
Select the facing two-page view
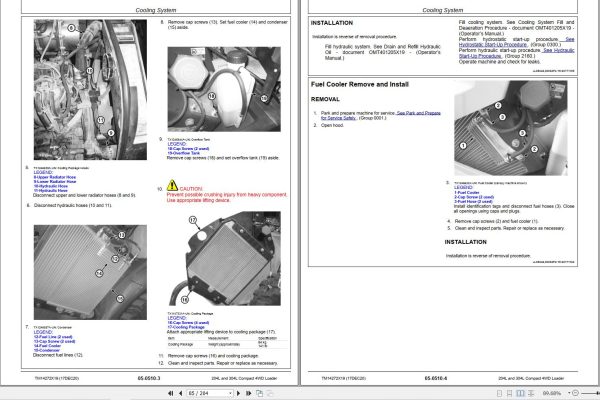coord(520,393)
